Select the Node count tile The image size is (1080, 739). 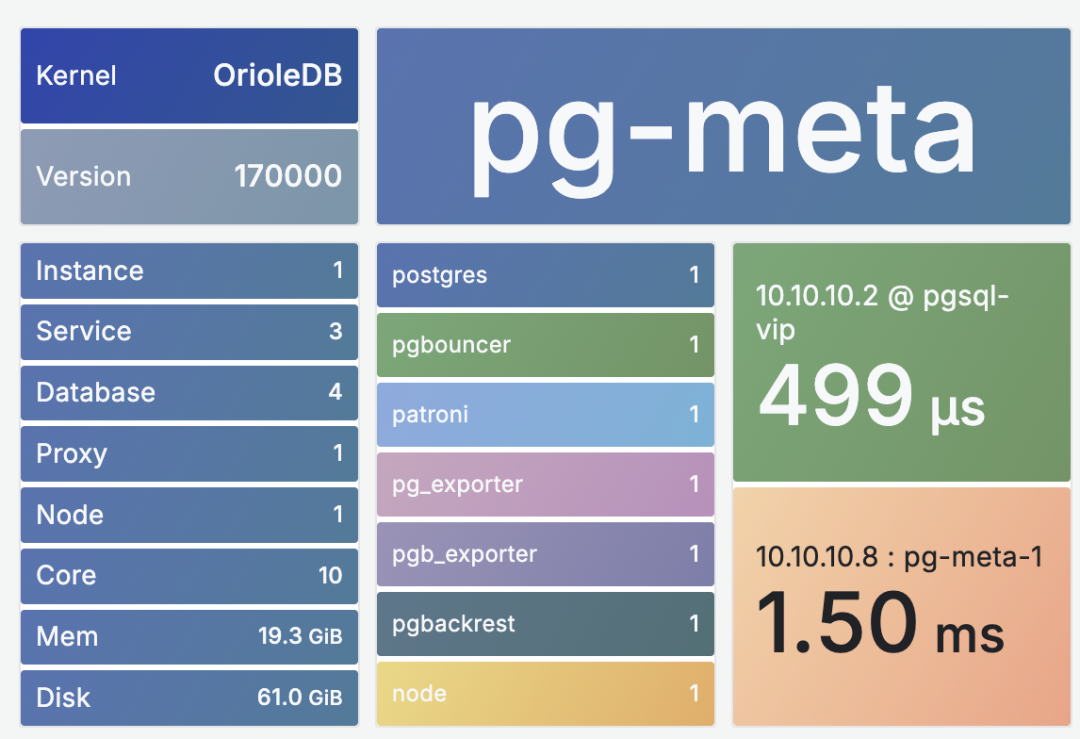point(189,514)
